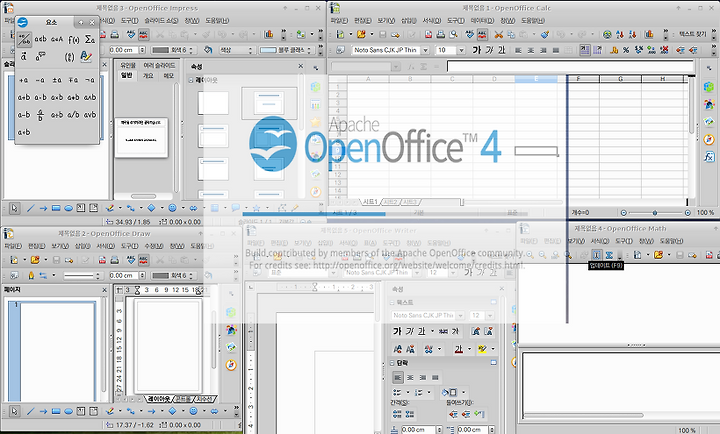Image resolution: width=720 pixels, height=434 pixels.
Task: Switch to 시트2 sheet tab in Calc
Action: click(x=391, y=202)
